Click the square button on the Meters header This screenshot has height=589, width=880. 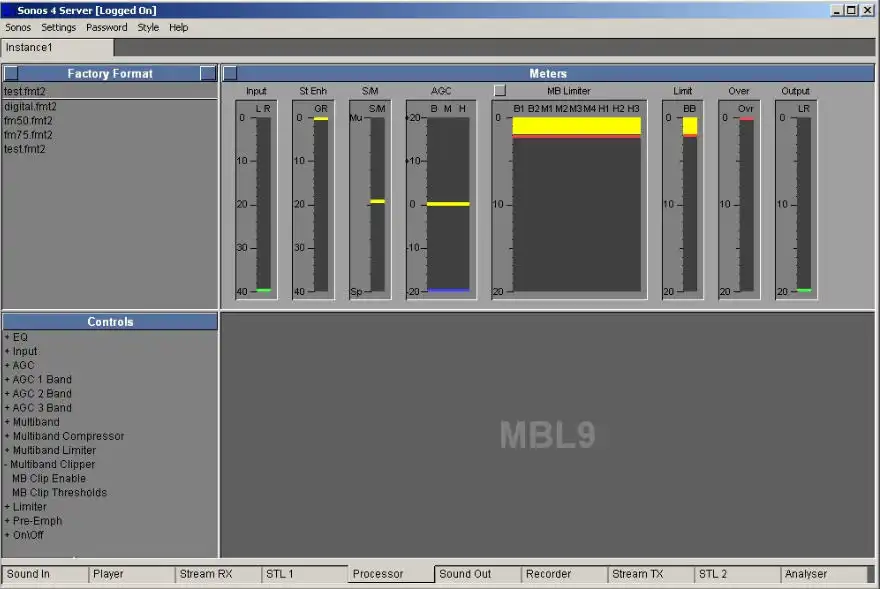pos(230,73)
